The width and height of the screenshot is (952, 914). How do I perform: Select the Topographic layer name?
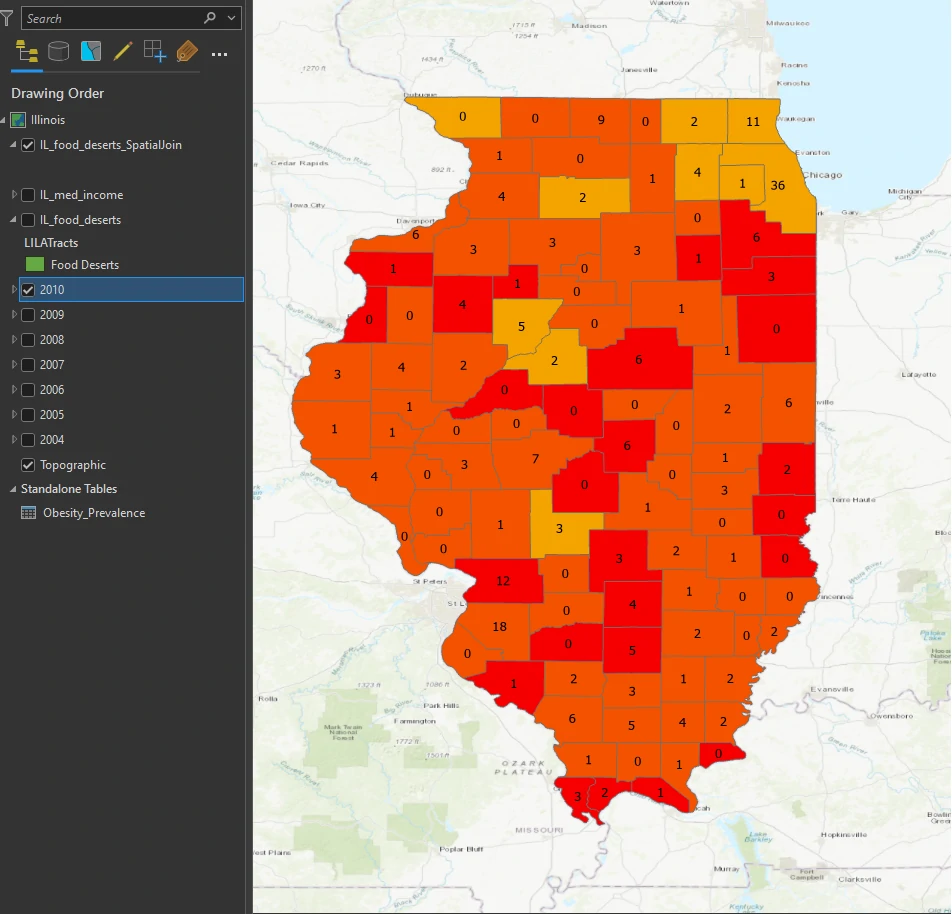[73, 465]
